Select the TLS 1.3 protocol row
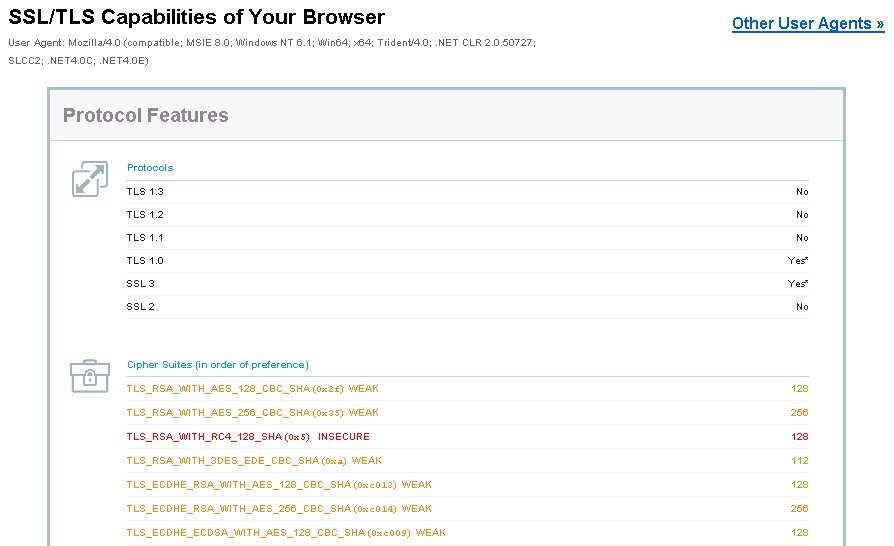 (x=145, y=192)
